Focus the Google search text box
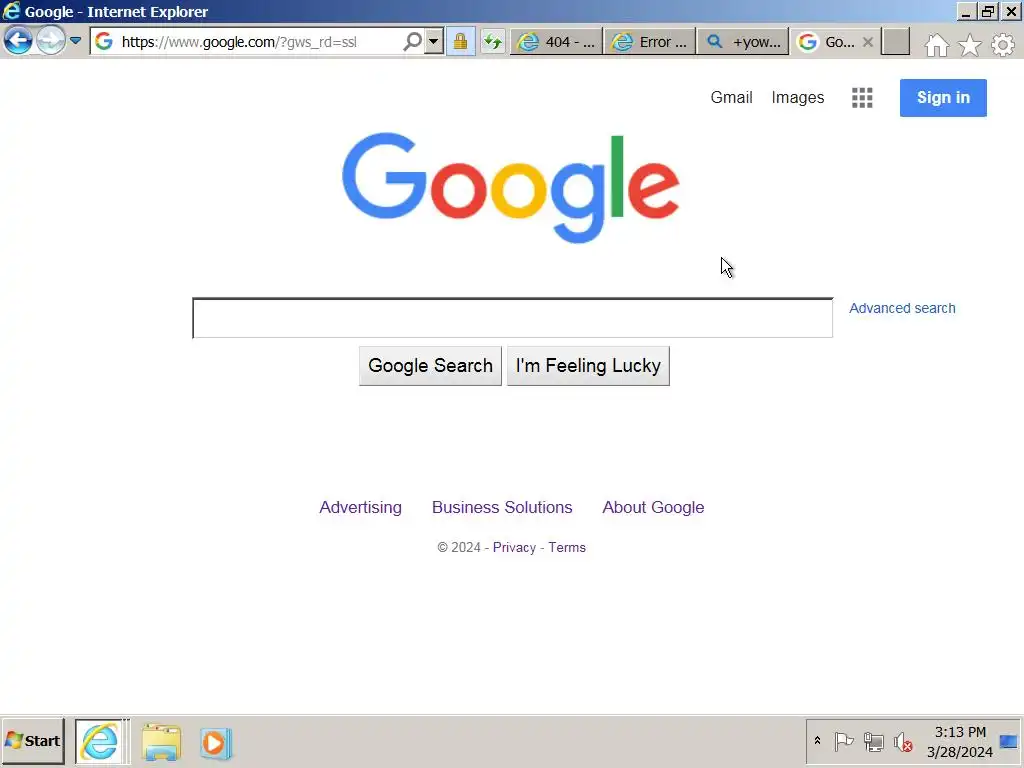The image size is (1024, 768). [x=513, y=318]
